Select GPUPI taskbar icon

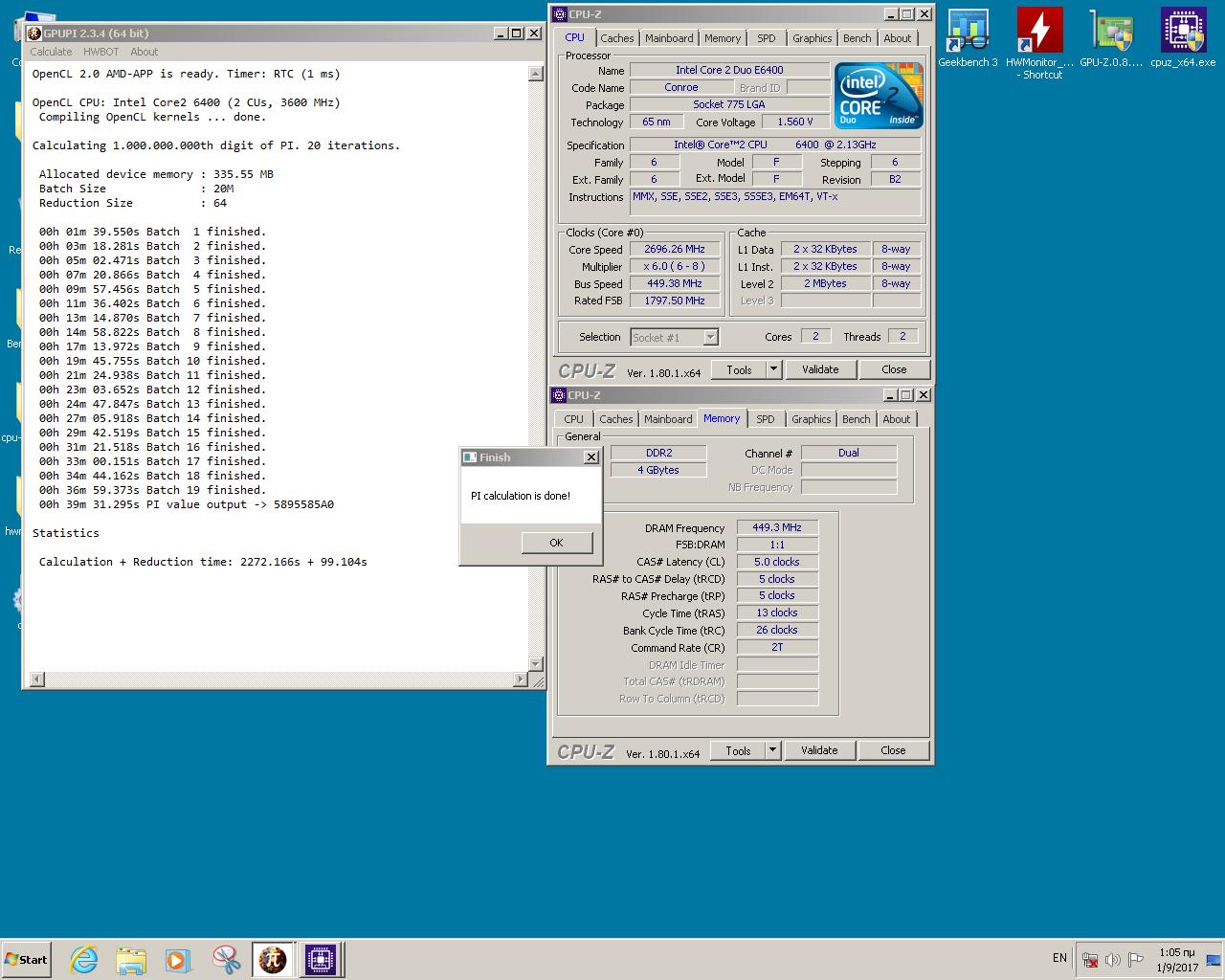[x=273, y=960]
